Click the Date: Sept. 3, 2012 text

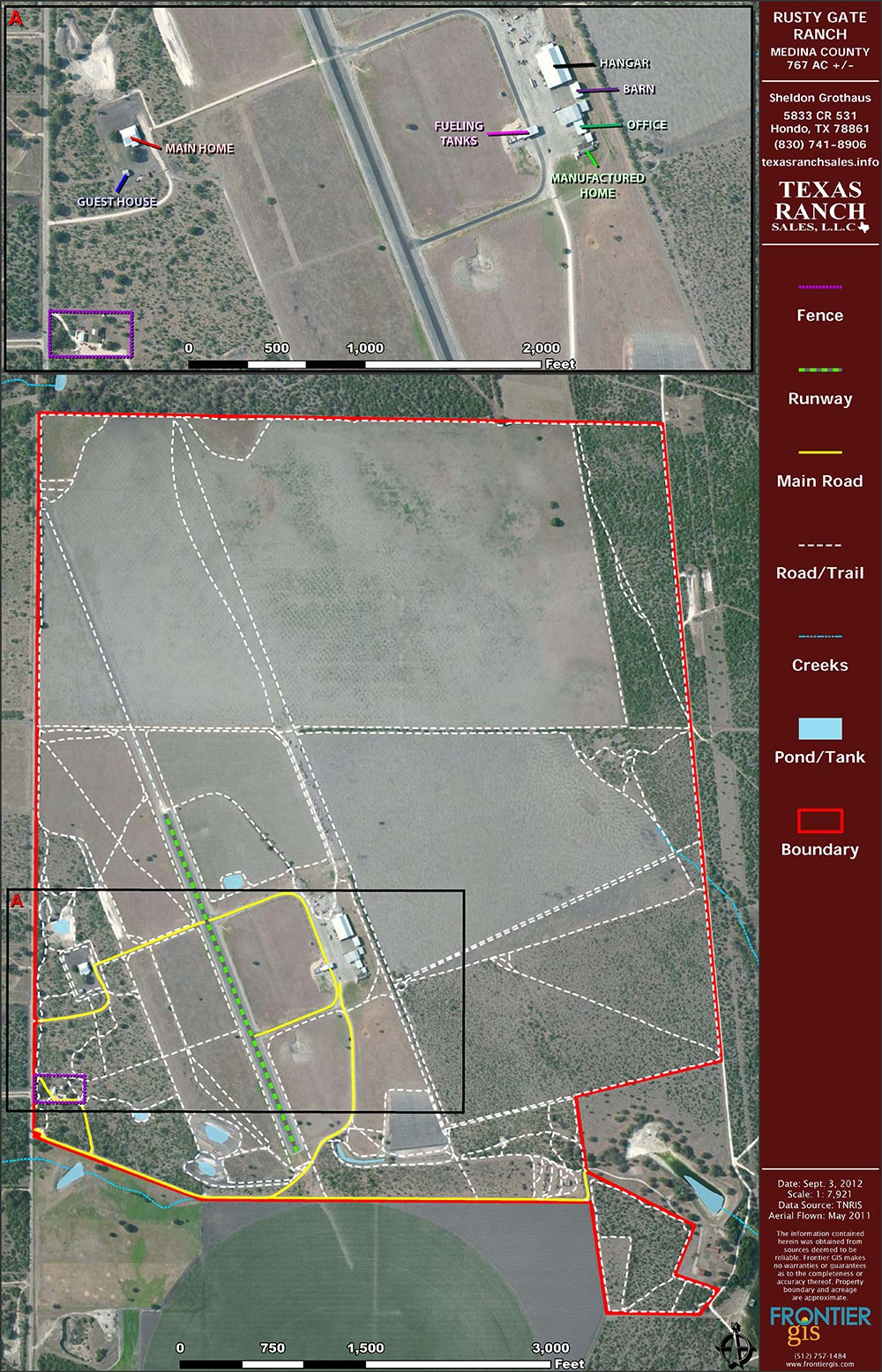(x=820, y=1183)
